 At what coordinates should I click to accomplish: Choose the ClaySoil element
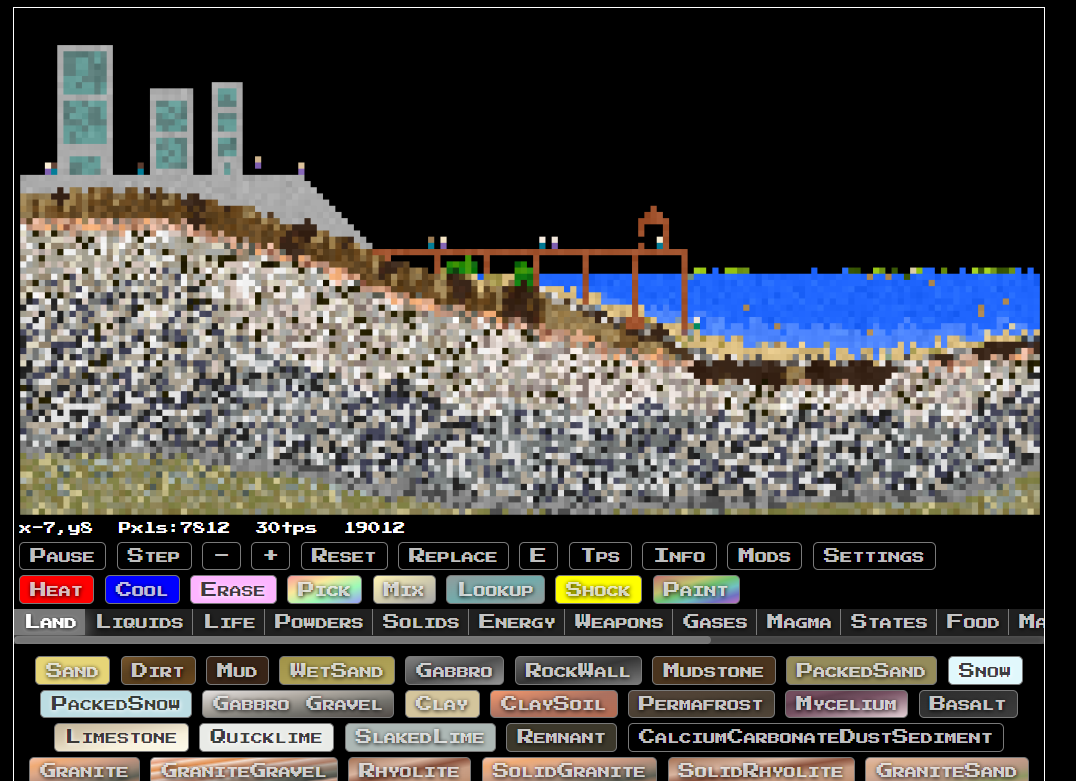[554, 704]
